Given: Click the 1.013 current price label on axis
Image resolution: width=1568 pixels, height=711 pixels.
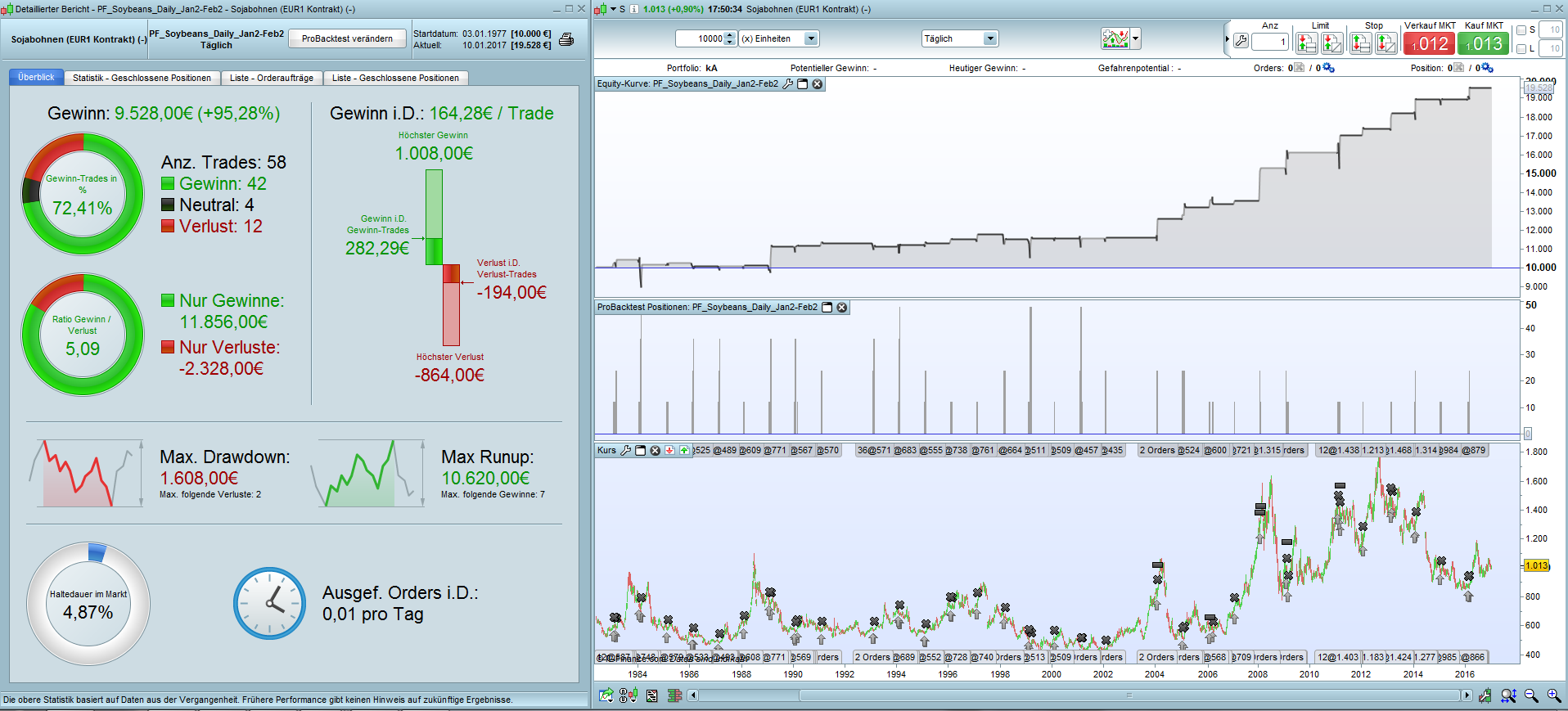Looking at the screenshot, I should [x=1536, y=565].
